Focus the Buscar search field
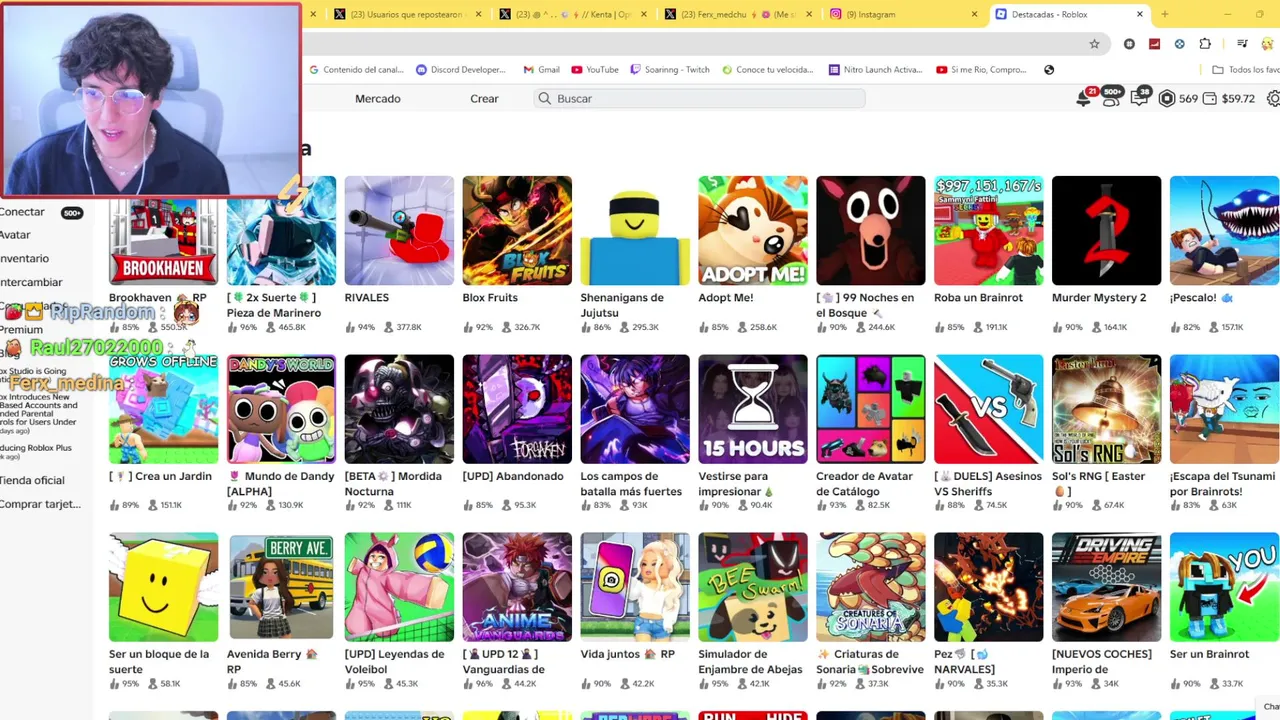The height and width of the screenshot is (720, 1280). click(x=699, y=98)
